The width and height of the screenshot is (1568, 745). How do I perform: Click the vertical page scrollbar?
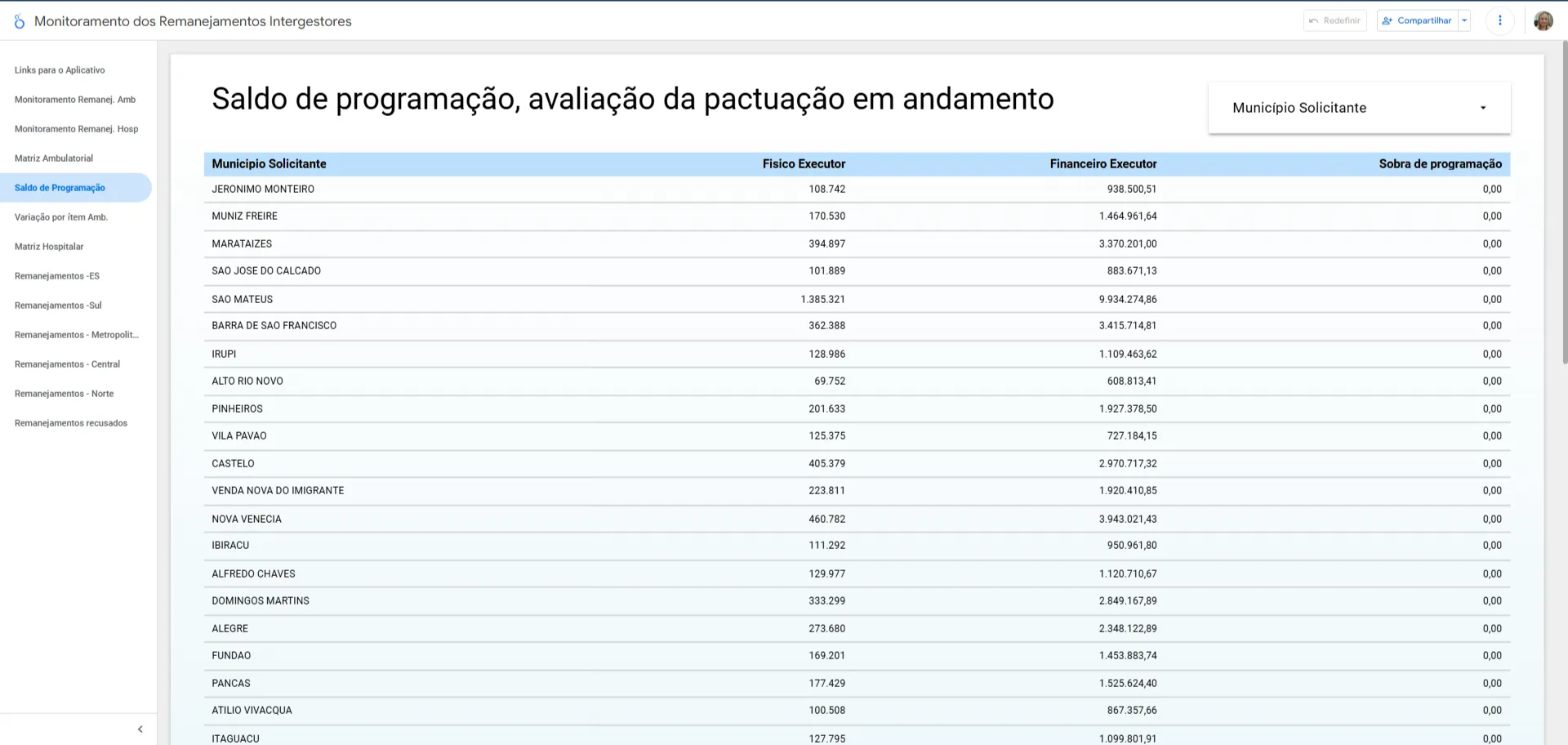tap(1564, 204)
